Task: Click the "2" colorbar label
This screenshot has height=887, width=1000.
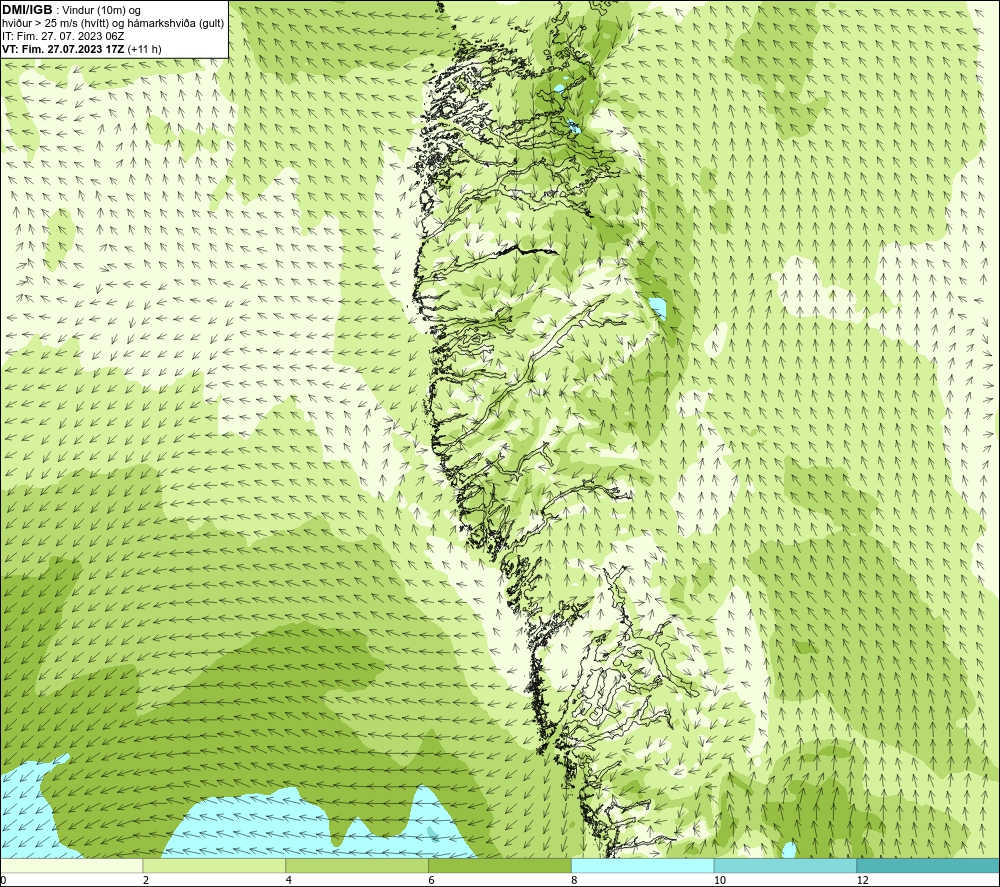Action: 146,880
